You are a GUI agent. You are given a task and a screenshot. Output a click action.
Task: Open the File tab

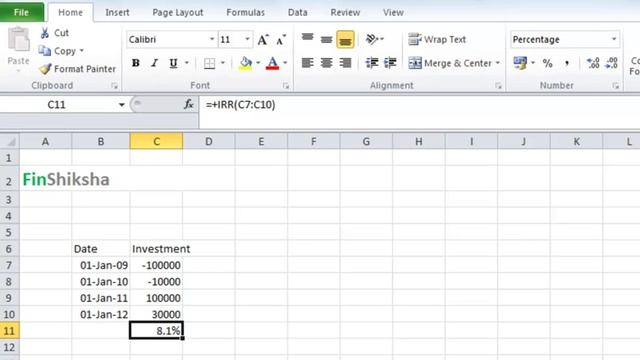coord(22,12)
